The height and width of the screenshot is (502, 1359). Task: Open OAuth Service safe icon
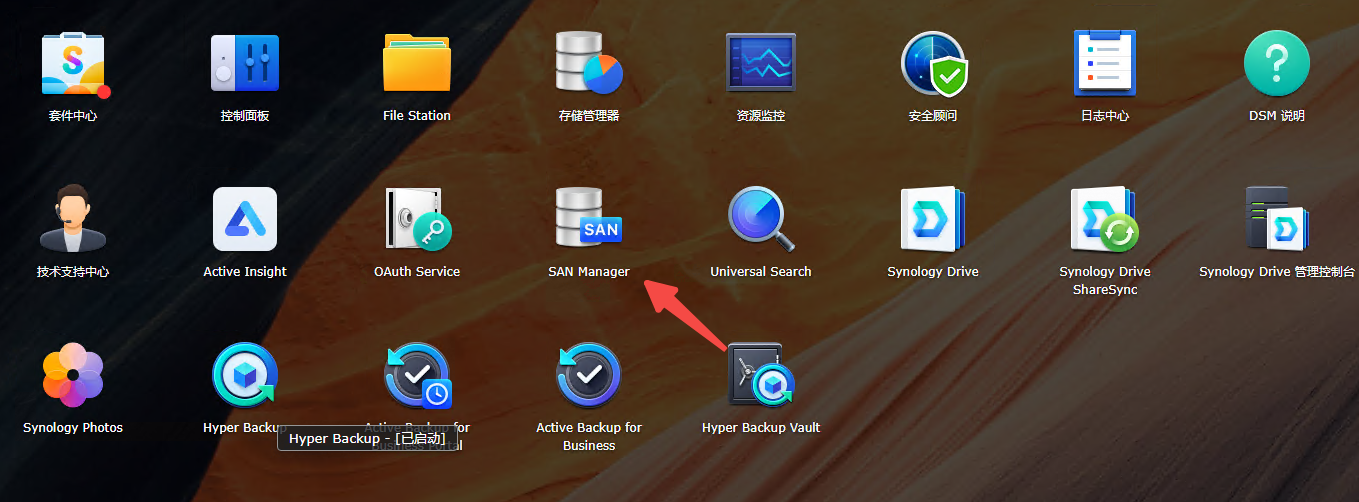pyautogui.click(x=419, y=219)
